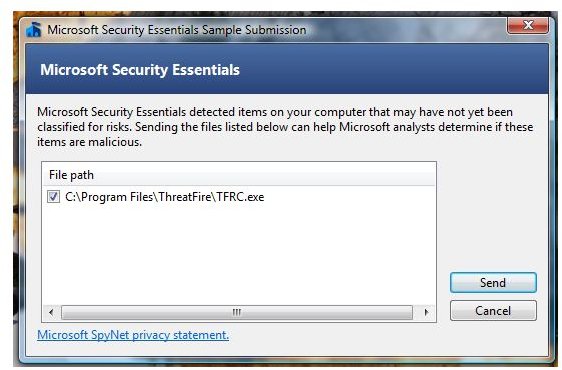Screen dimensions: 562x370
Task: Click the left arrow of horizontal scrollbar
Action: pyautogui.click(x=52, y=312)
